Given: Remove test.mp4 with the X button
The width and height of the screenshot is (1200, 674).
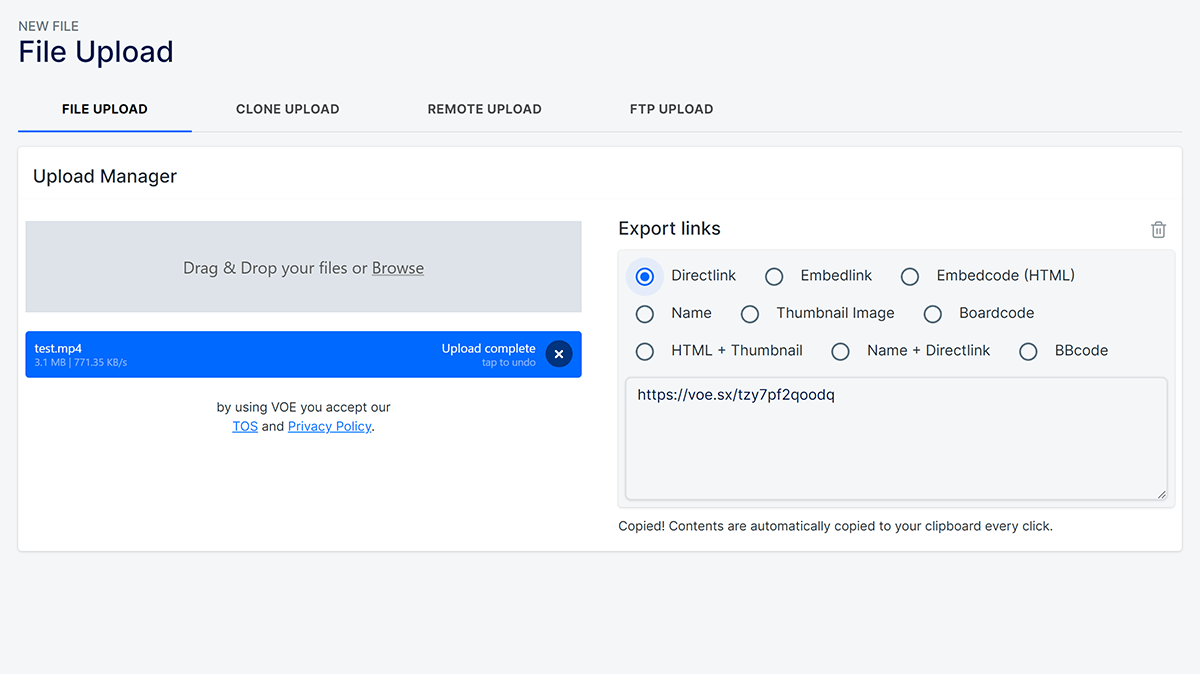Looking at the screenshot, I should click(x=559, y=354).
